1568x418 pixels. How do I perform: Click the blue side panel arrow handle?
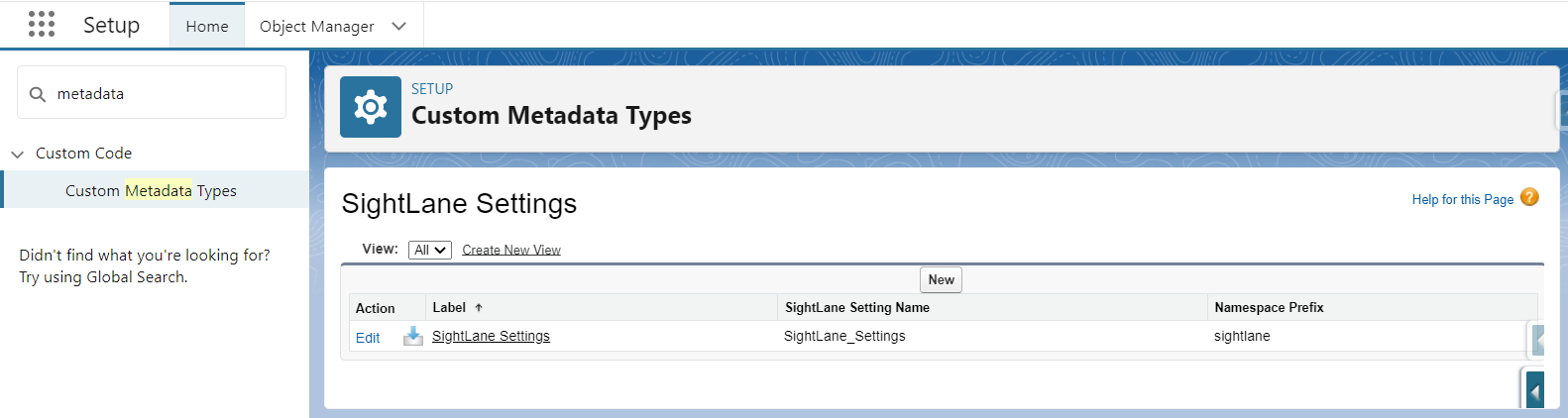1534,391
